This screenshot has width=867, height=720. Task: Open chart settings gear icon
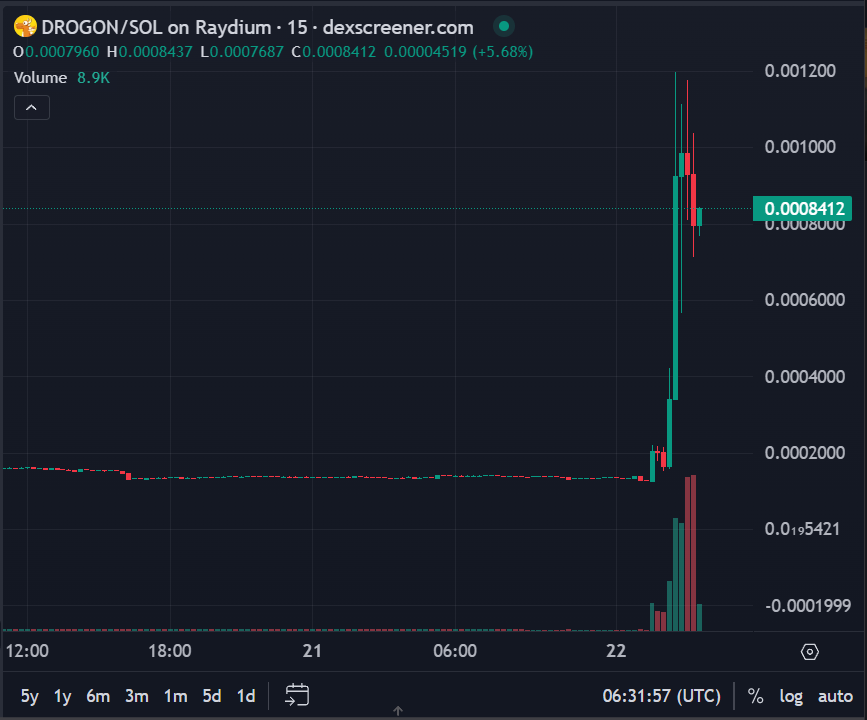coord(809,652)
